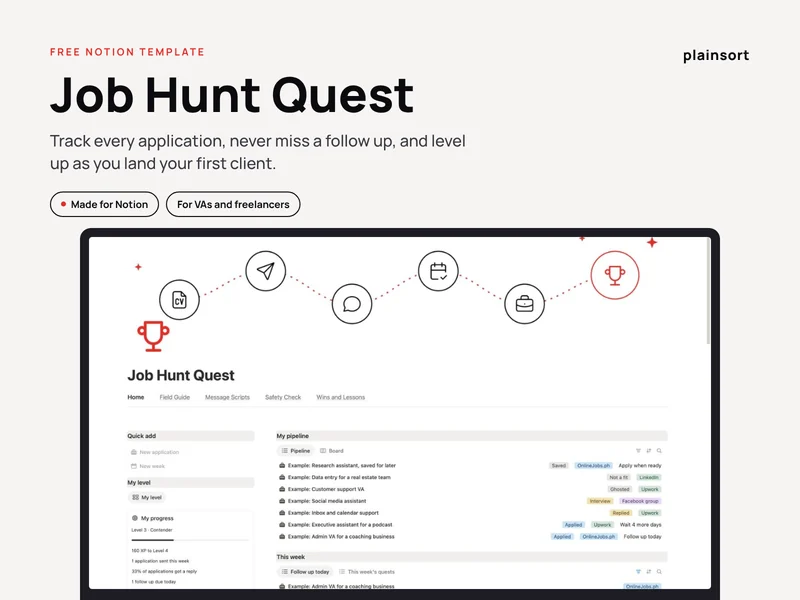Click the blue filter icon in This week

click(x=638, y=572)
